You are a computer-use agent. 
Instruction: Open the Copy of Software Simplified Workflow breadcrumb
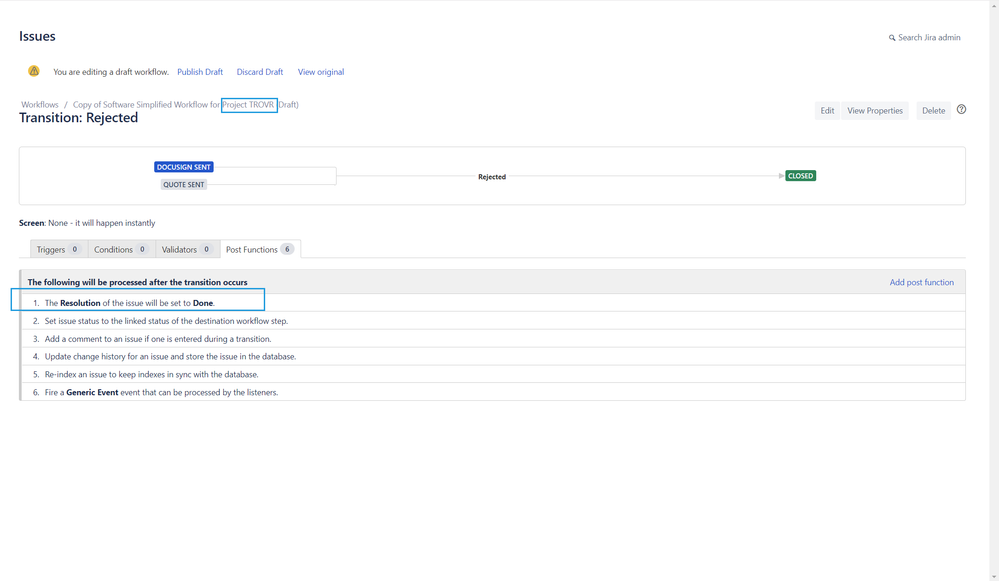(185, 104)
